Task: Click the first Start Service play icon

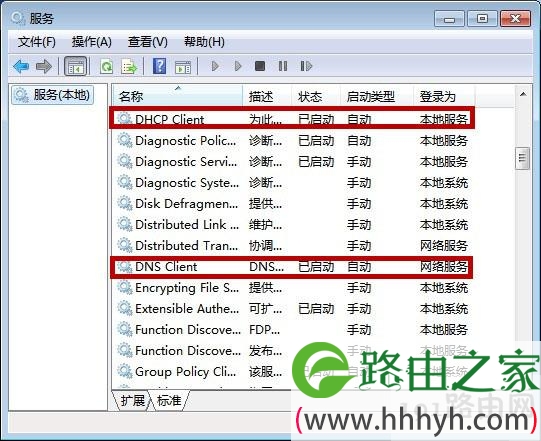Action: (x=215, y=66)
